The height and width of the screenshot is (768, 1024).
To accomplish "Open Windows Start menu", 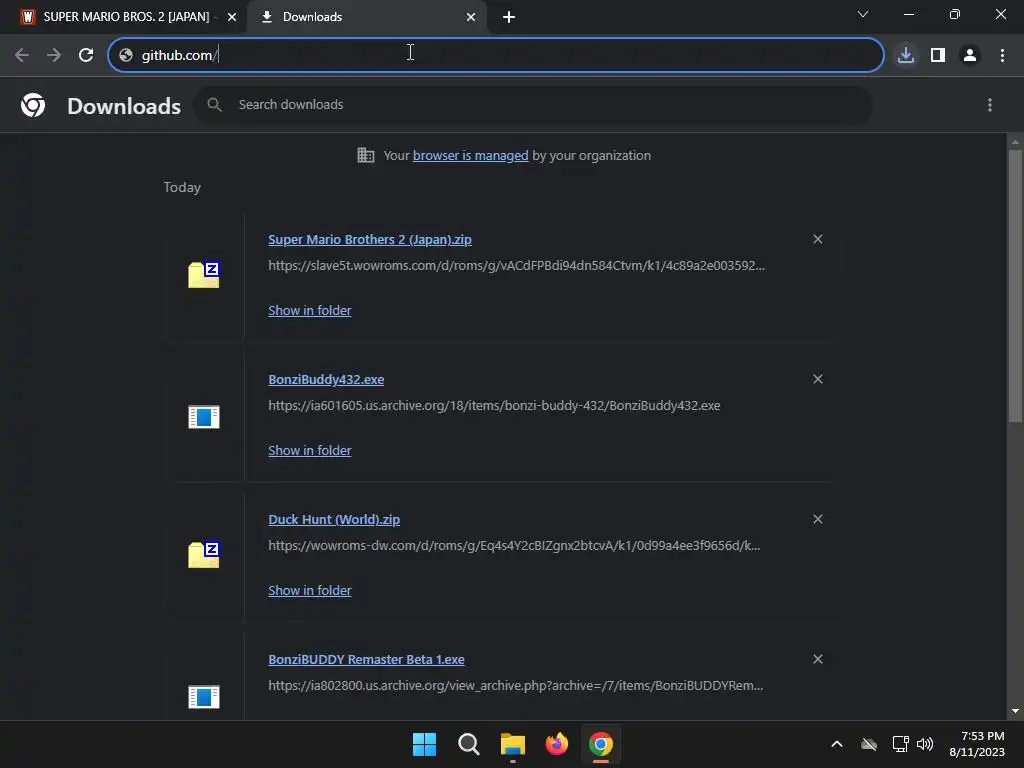I will (x=424, y=744).
